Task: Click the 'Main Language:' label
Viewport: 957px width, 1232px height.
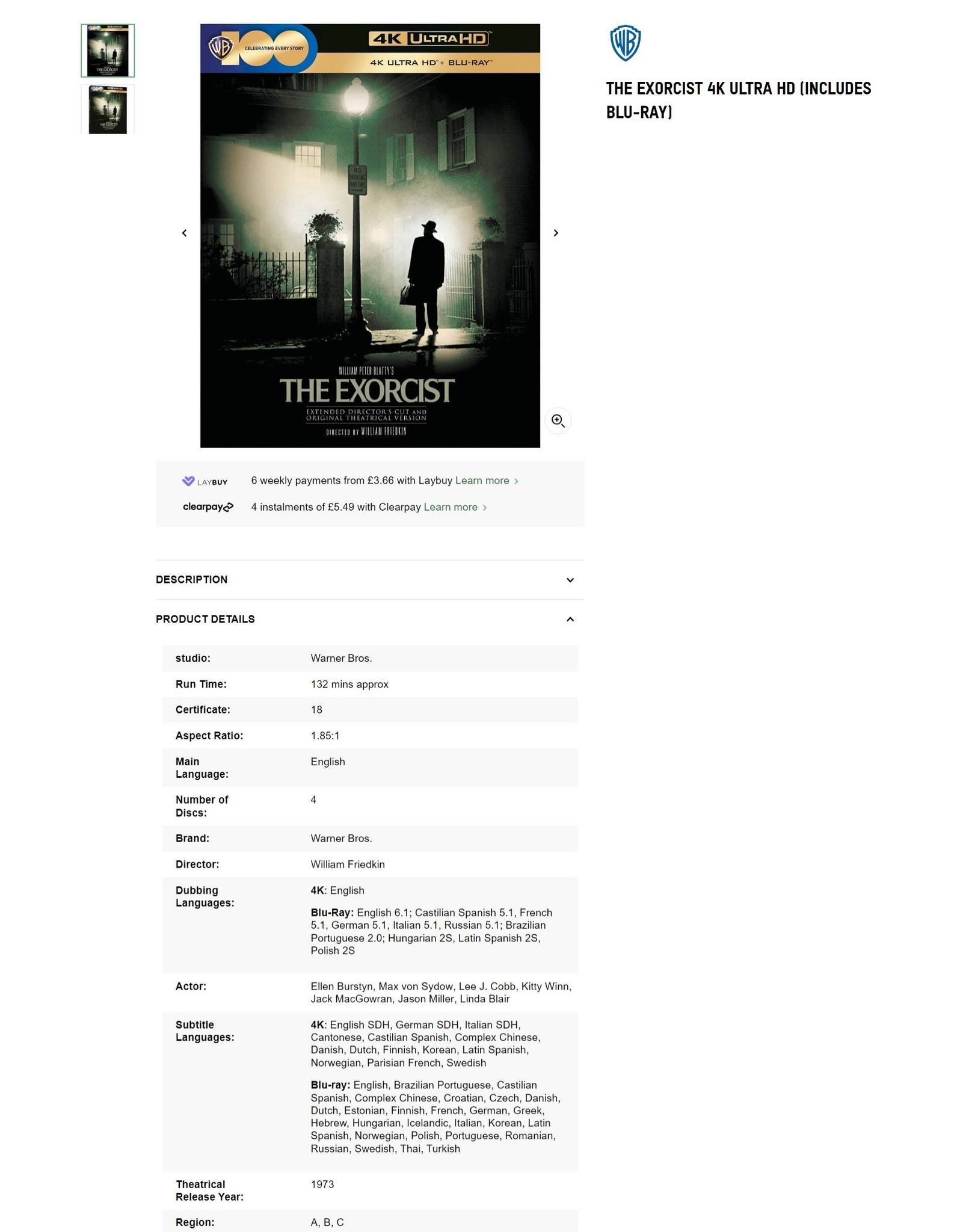Action: [202, 768]
